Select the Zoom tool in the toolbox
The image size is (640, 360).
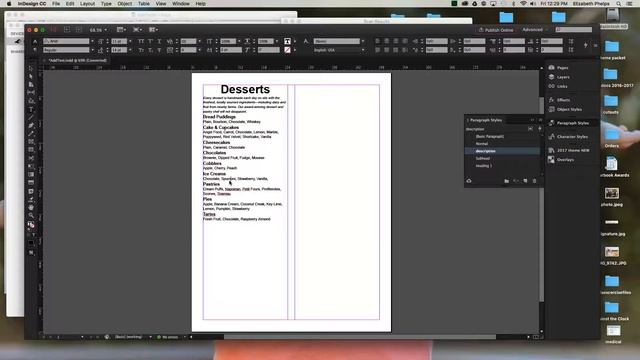click(31, 216)
